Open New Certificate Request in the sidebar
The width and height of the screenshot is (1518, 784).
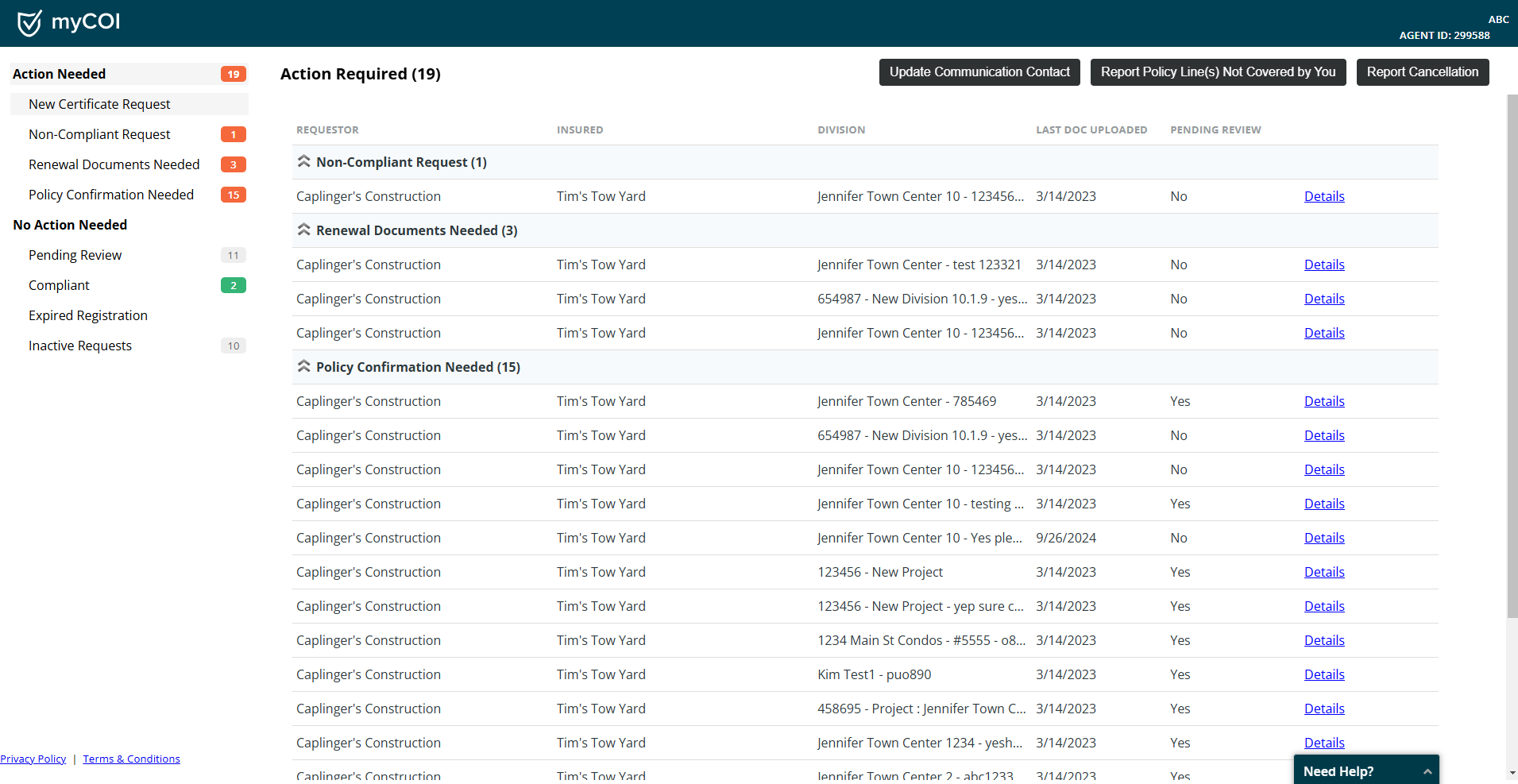pos(98,103)
